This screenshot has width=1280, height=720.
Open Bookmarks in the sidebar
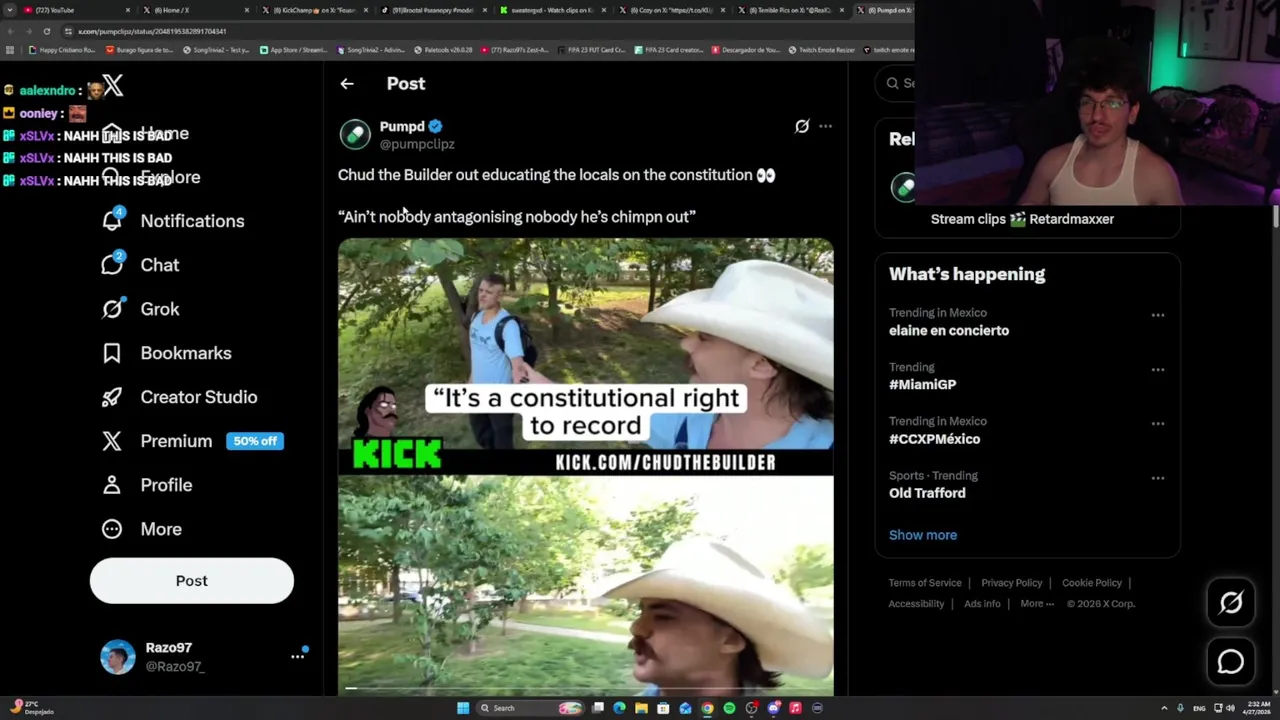166,353
